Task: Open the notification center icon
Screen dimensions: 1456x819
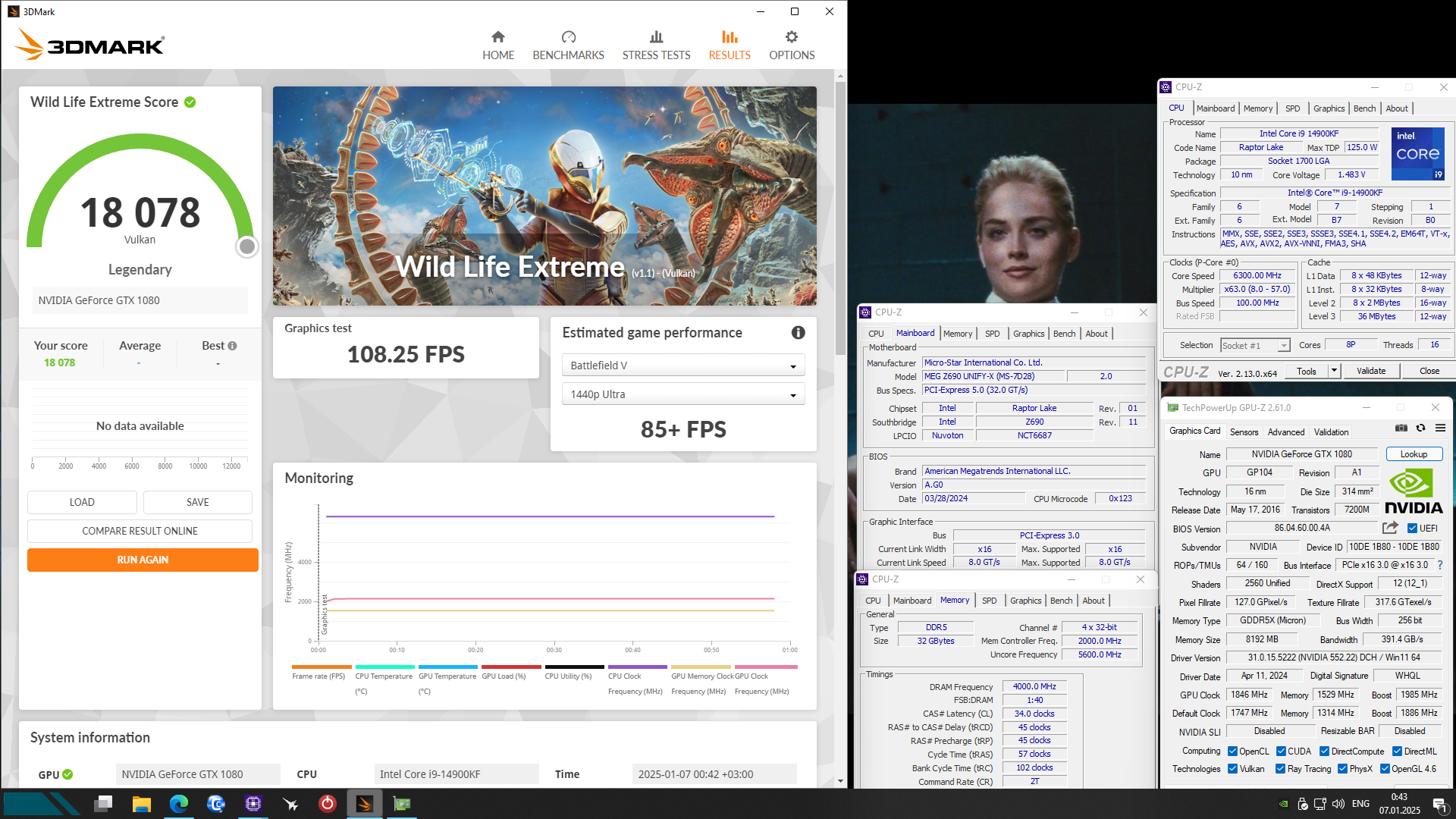Action: tap(1439, 804)
